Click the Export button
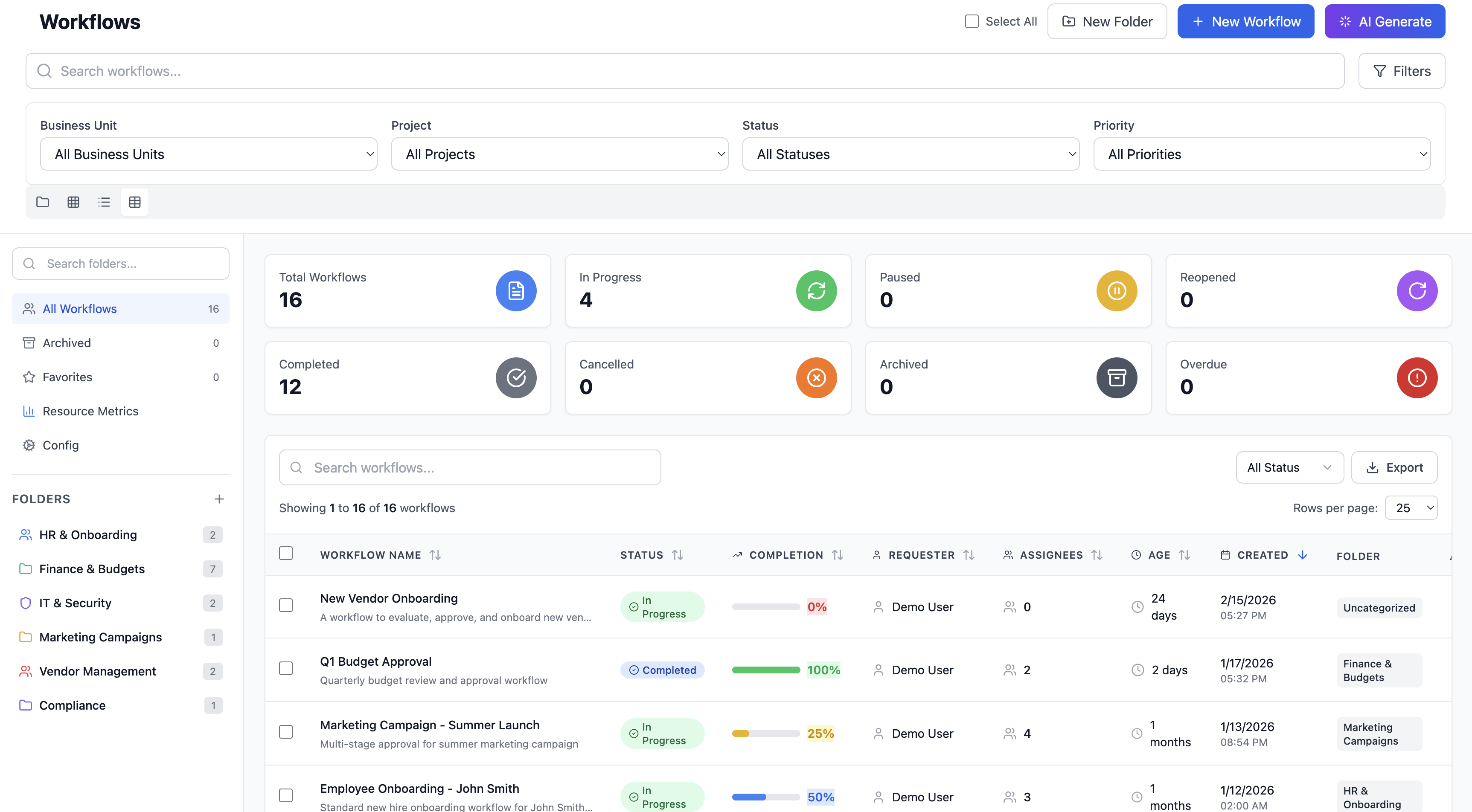The height and width of the screenshot is (812, 1472). point(1394,467)
